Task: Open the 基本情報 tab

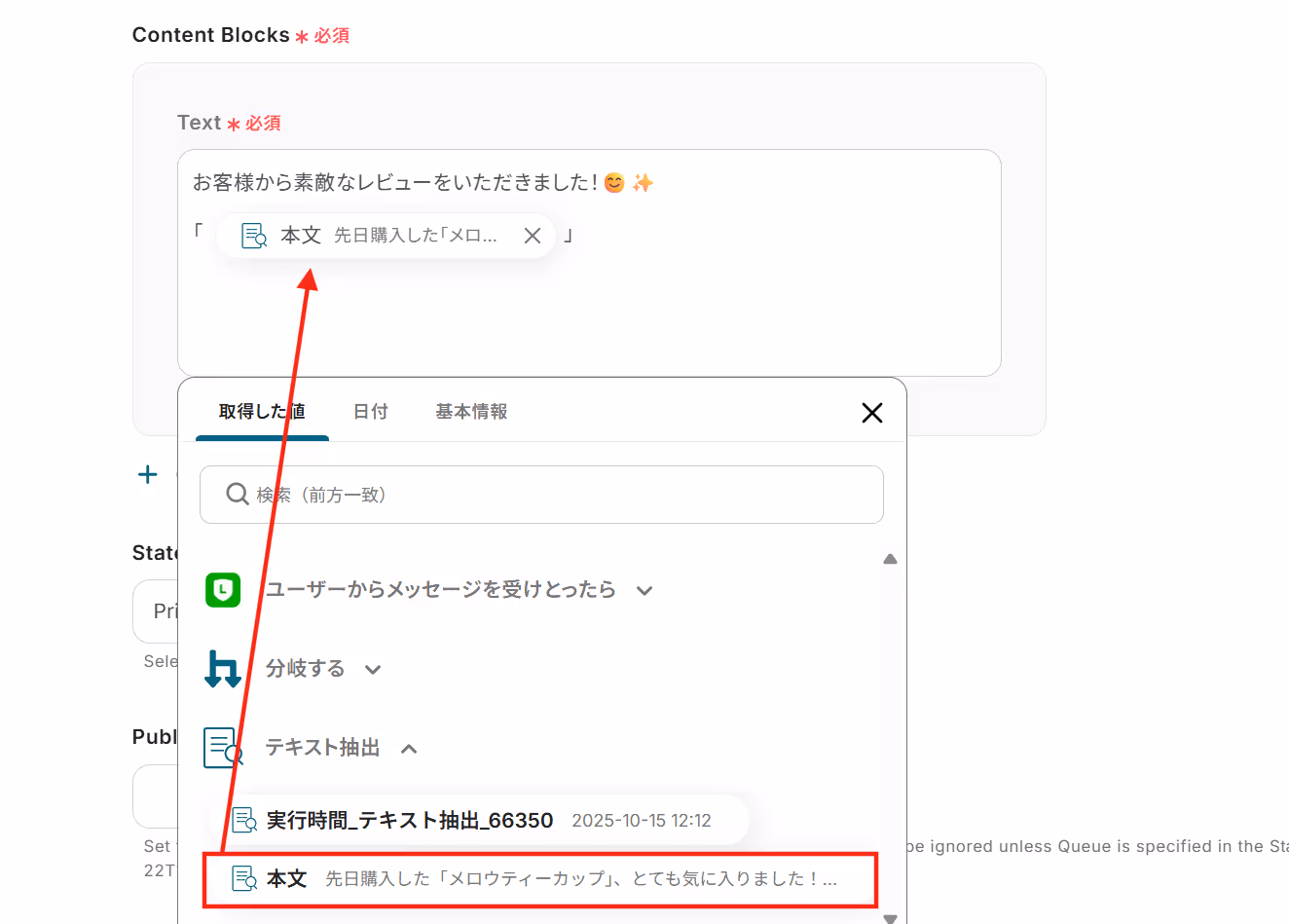Action: click(471, 412)
